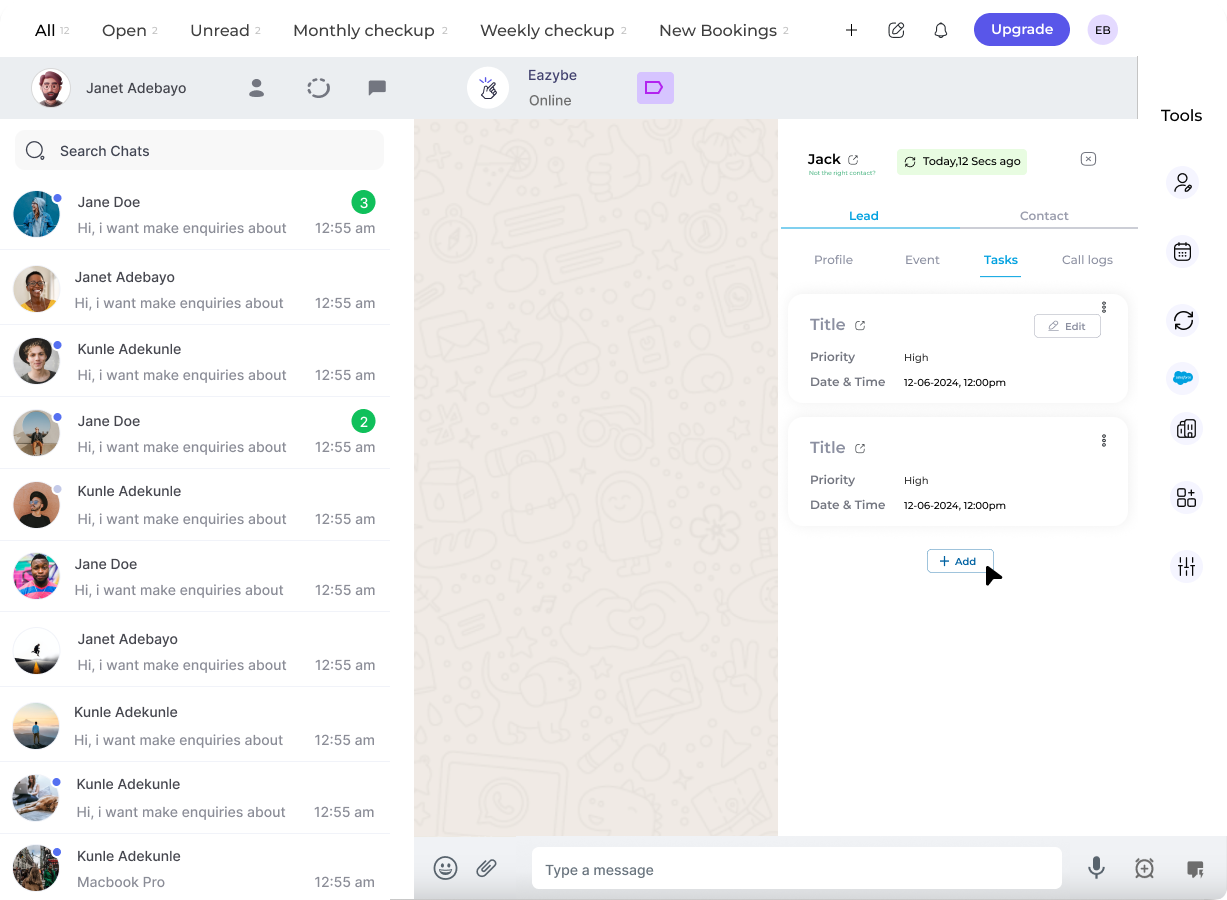Viewport: 1227px width, 900px height.
Task: Open the filters tool at the sidebar bottom
Action: tap(1185, 566)
